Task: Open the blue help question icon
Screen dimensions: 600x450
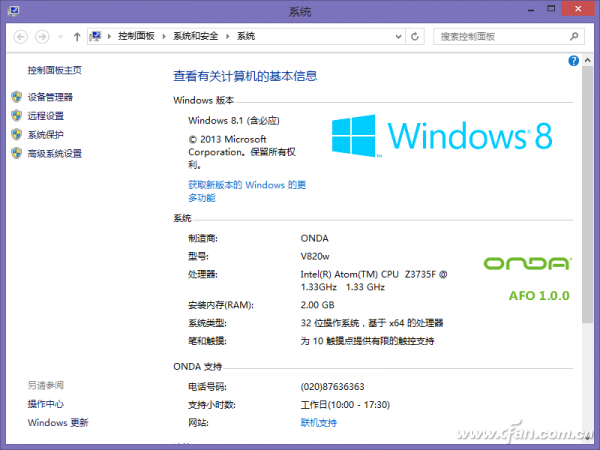Action: pyautogui.click(x=573, y=60)
